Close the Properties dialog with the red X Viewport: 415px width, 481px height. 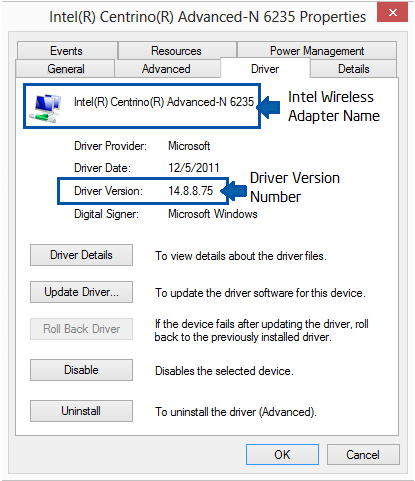pos(392,13)
